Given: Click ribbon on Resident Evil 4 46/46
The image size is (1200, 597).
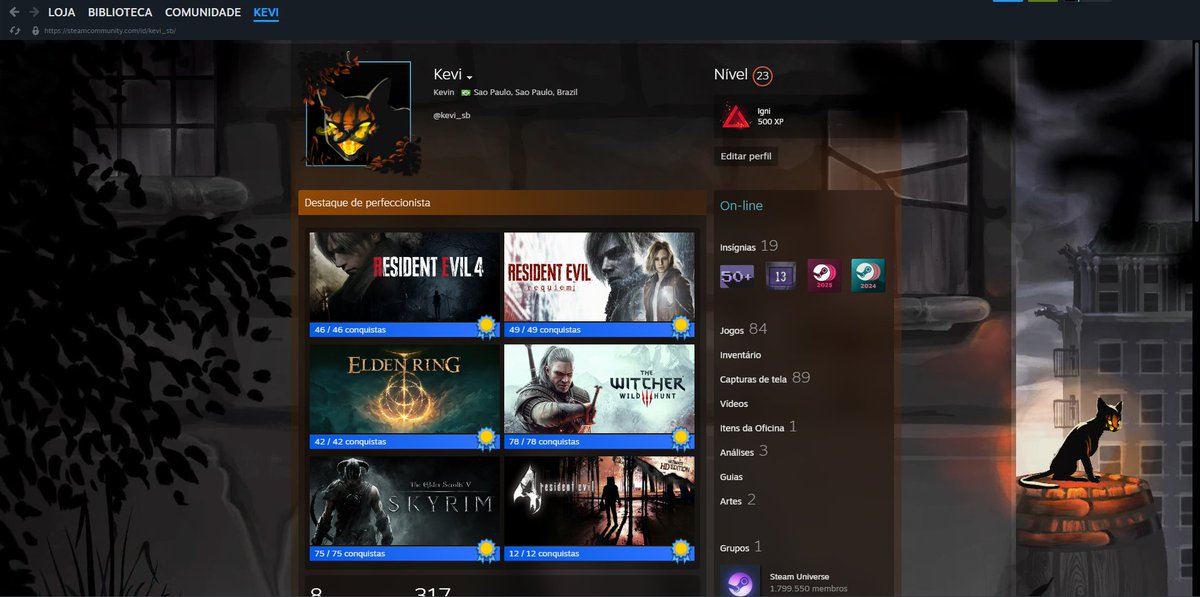Looking at the screenshot, I should click(487, 327).
